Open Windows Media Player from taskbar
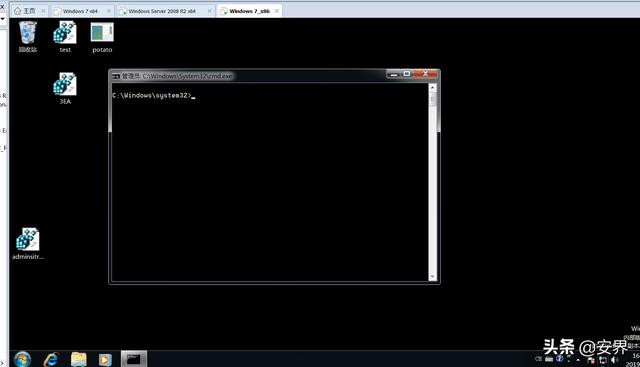Screen dimensions: 640x367 coord(104,360)
